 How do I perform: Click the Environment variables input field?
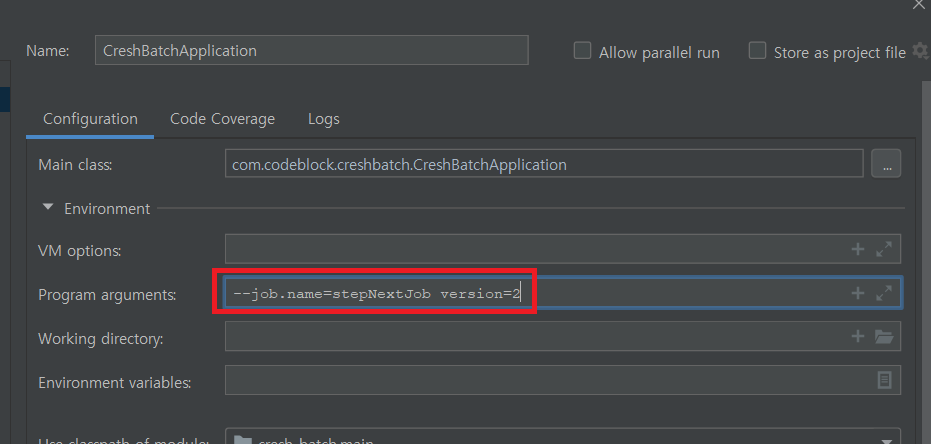545,380
